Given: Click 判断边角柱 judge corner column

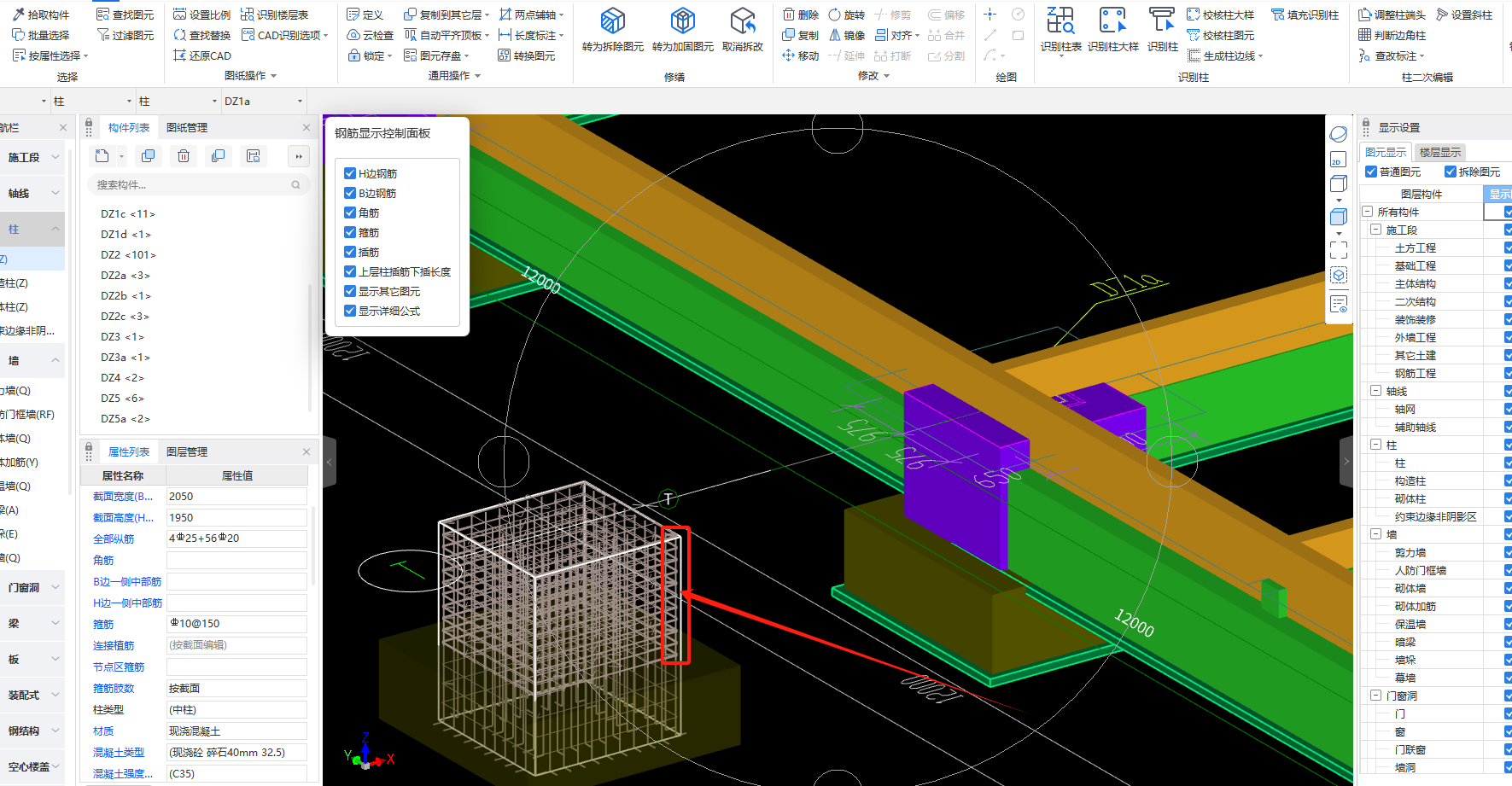Looking at the screenshot, I should [x=1392, y=35].
